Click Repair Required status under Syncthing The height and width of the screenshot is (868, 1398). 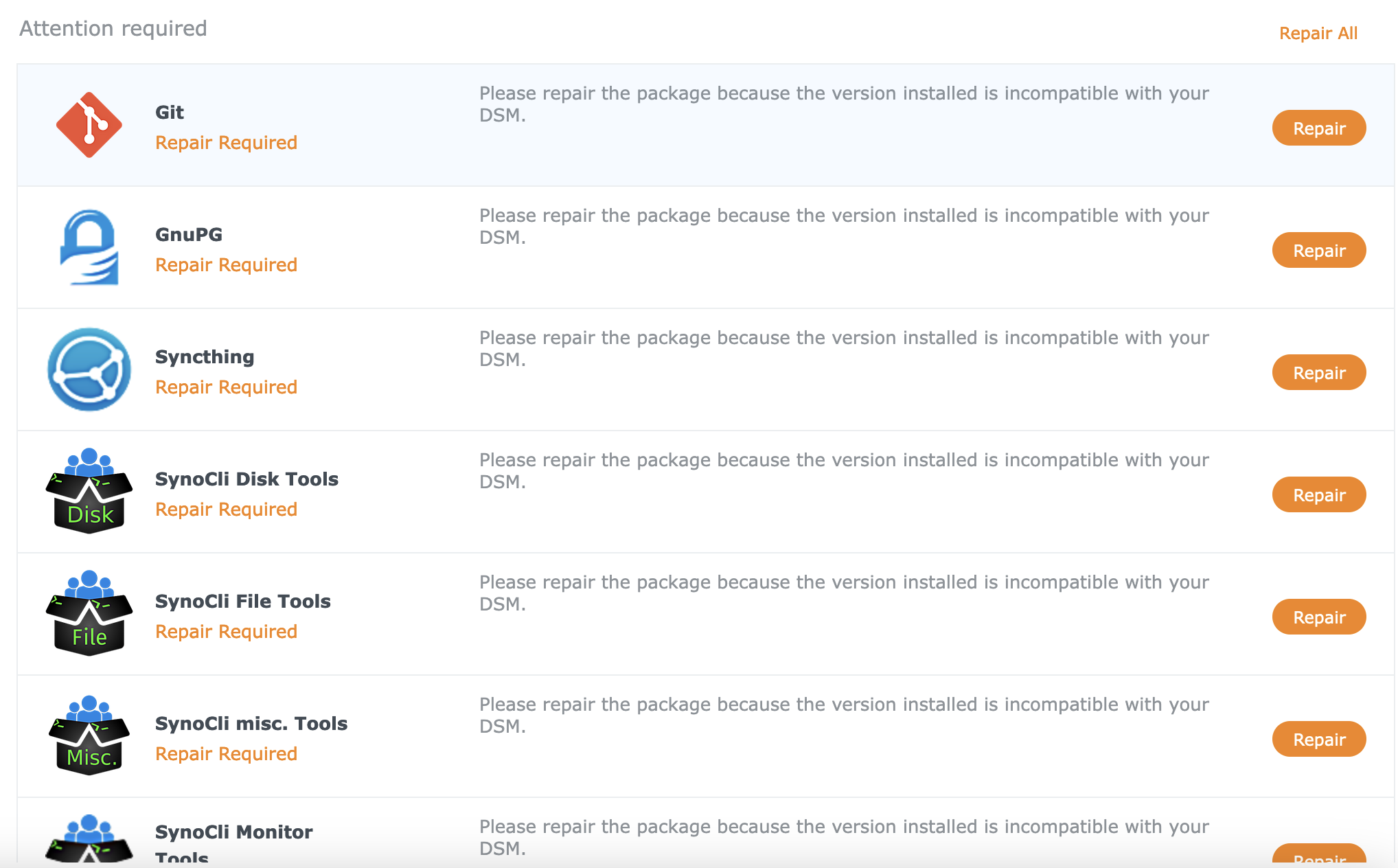226,387
